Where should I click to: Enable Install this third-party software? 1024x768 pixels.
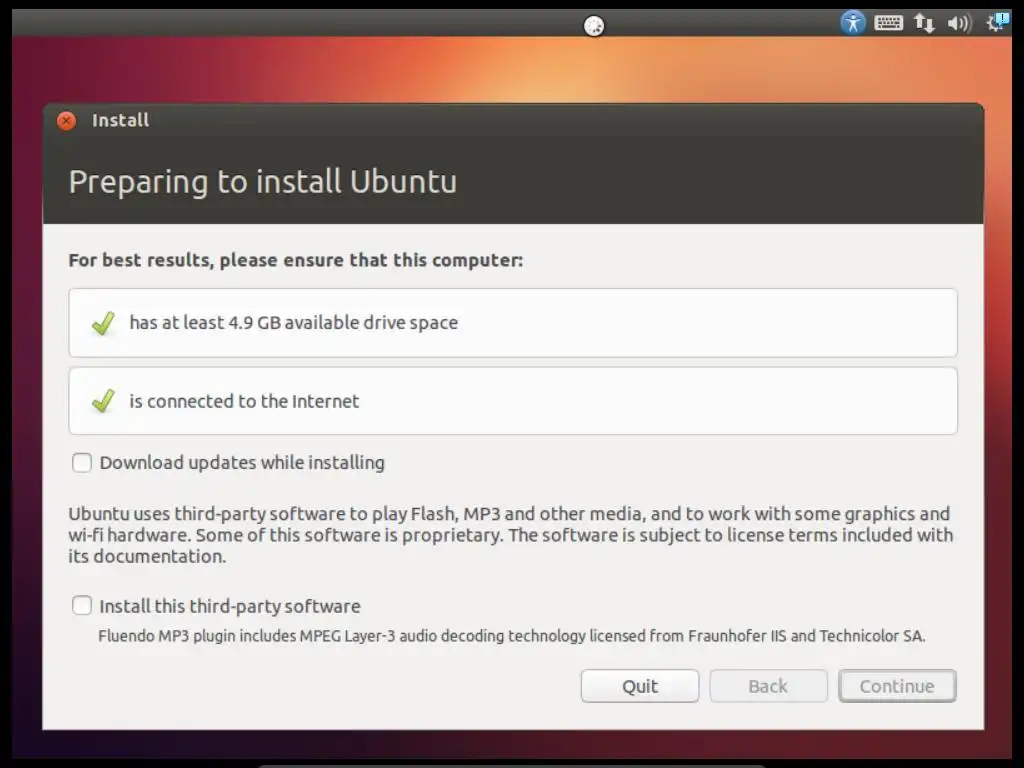[x=82, y=605]
